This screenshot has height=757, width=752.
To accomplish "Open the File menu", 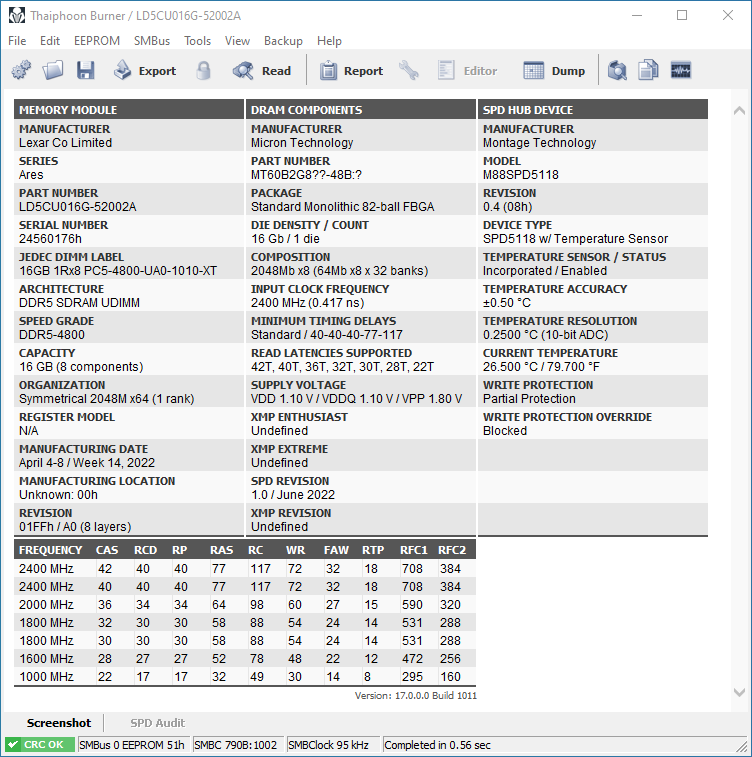I will click(x=17, y=41).
